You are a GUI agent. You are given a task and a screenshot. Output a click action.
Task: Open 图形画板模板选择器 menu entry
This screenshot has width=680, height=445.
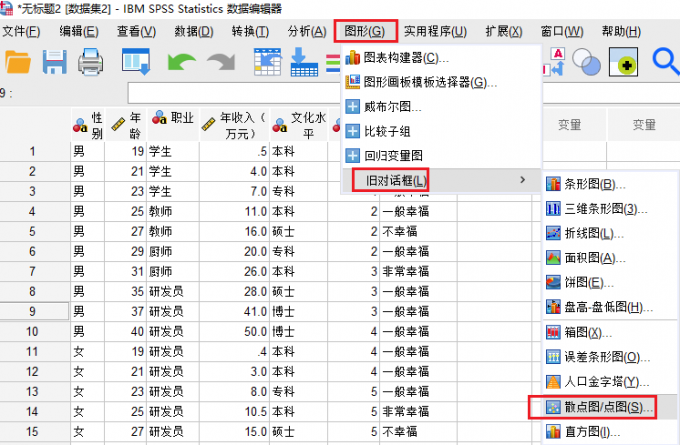point(441,82)
